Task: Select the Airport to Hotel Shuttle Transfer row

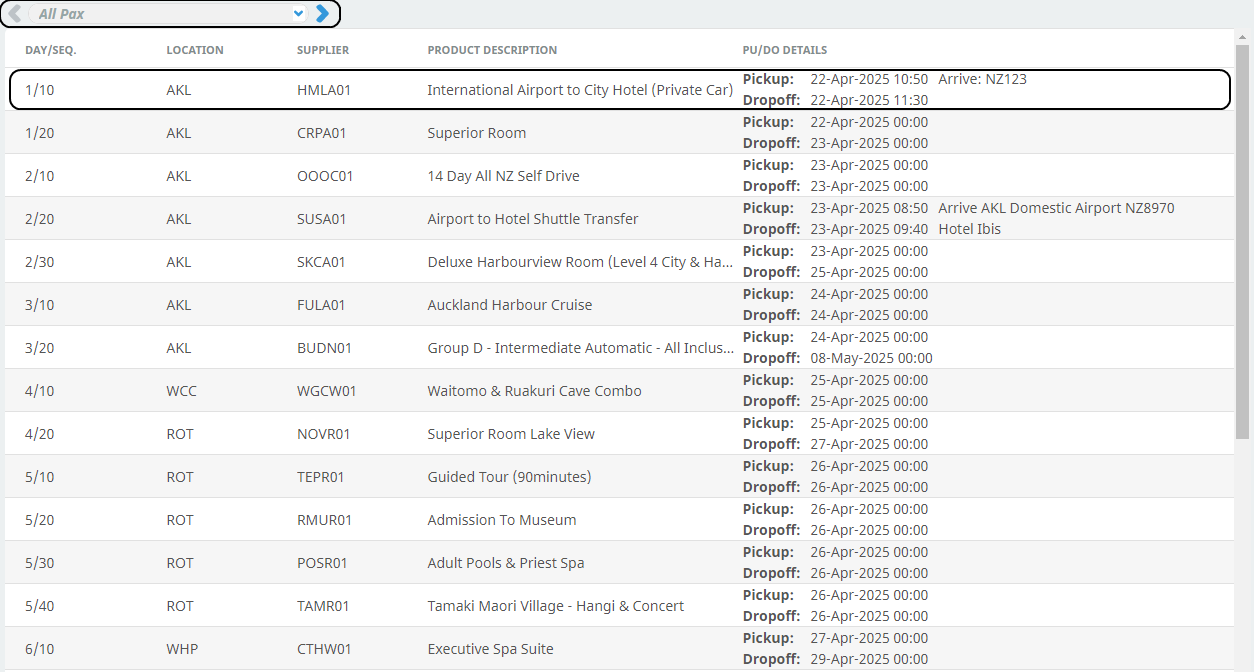Action: click(x=532, y=219)
